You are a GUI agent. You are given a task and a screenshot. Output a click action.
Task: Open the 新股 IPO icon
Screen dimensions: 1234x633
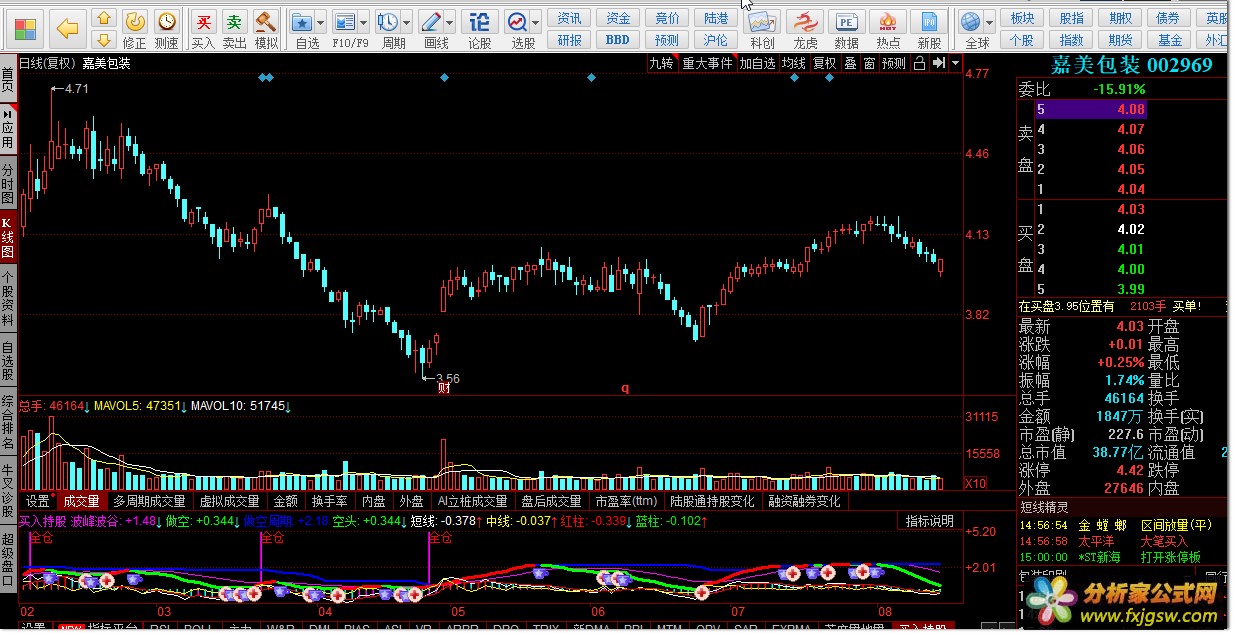(929, 30)
